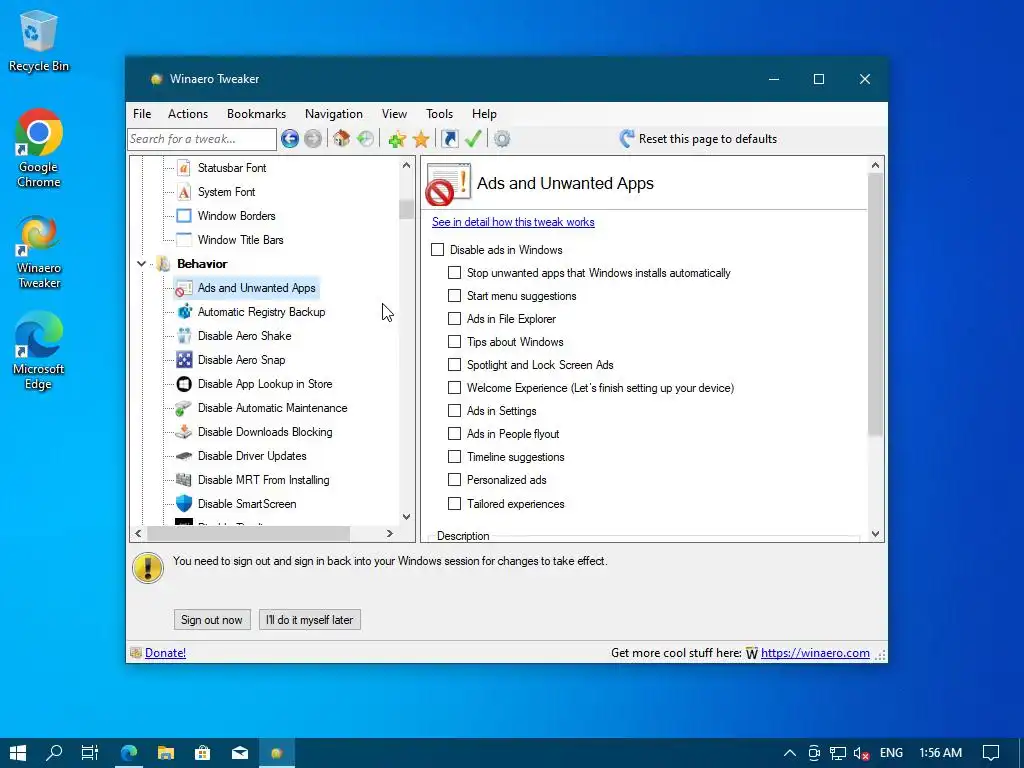Click the System Font letter A icon
Viewport: 1024px width, 768px height.
point(184,192)
